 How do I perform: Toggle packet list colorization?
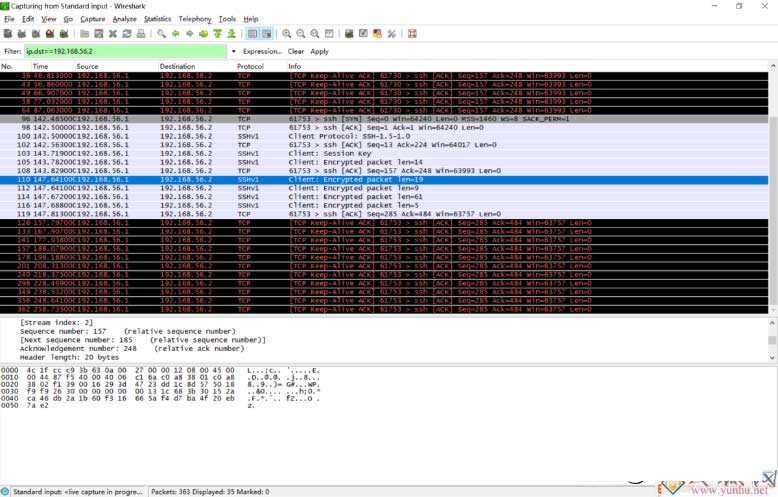(252, 33)
